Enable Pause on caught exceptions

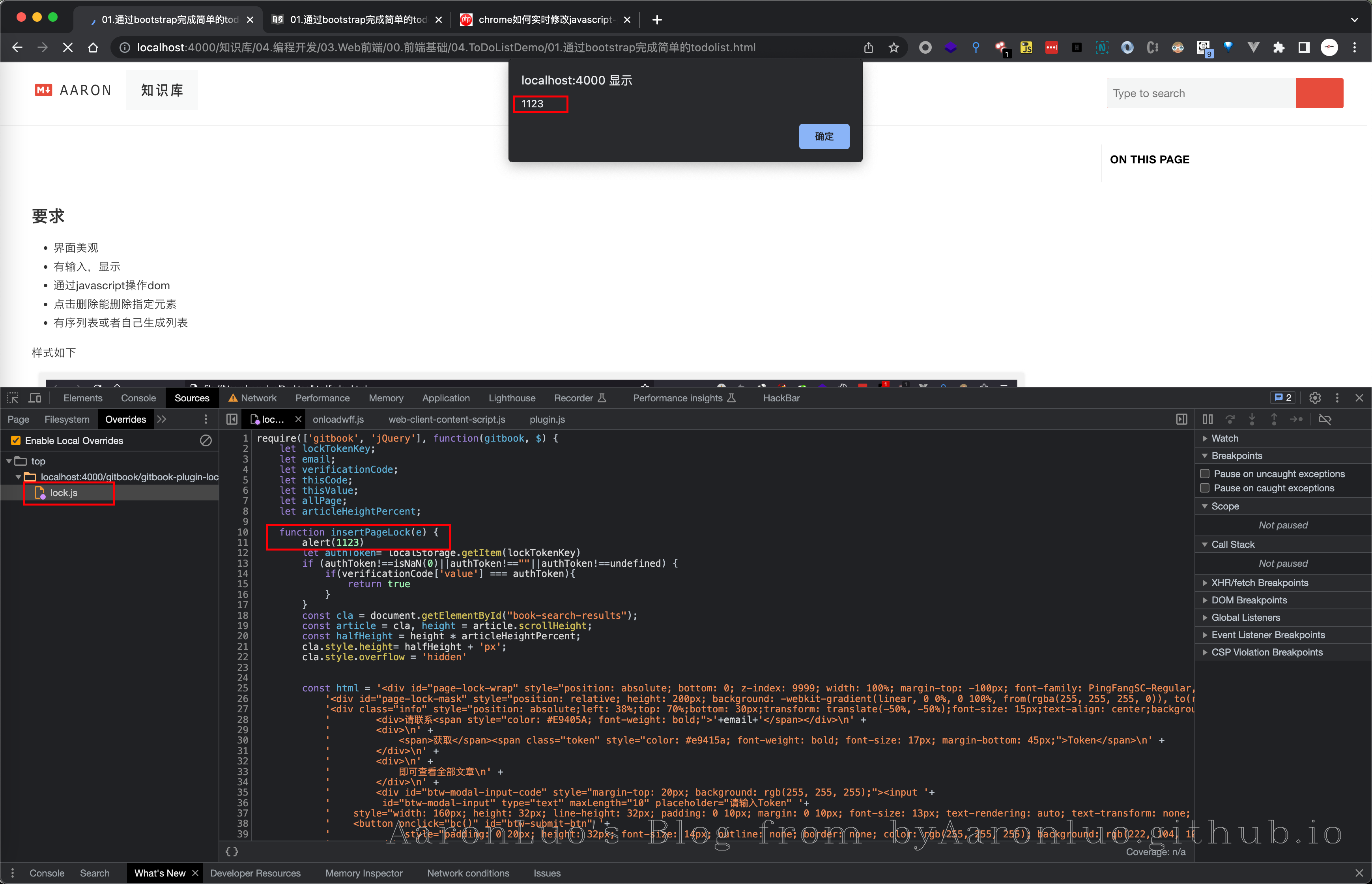pyautogui.click(x=1205, y=488)
